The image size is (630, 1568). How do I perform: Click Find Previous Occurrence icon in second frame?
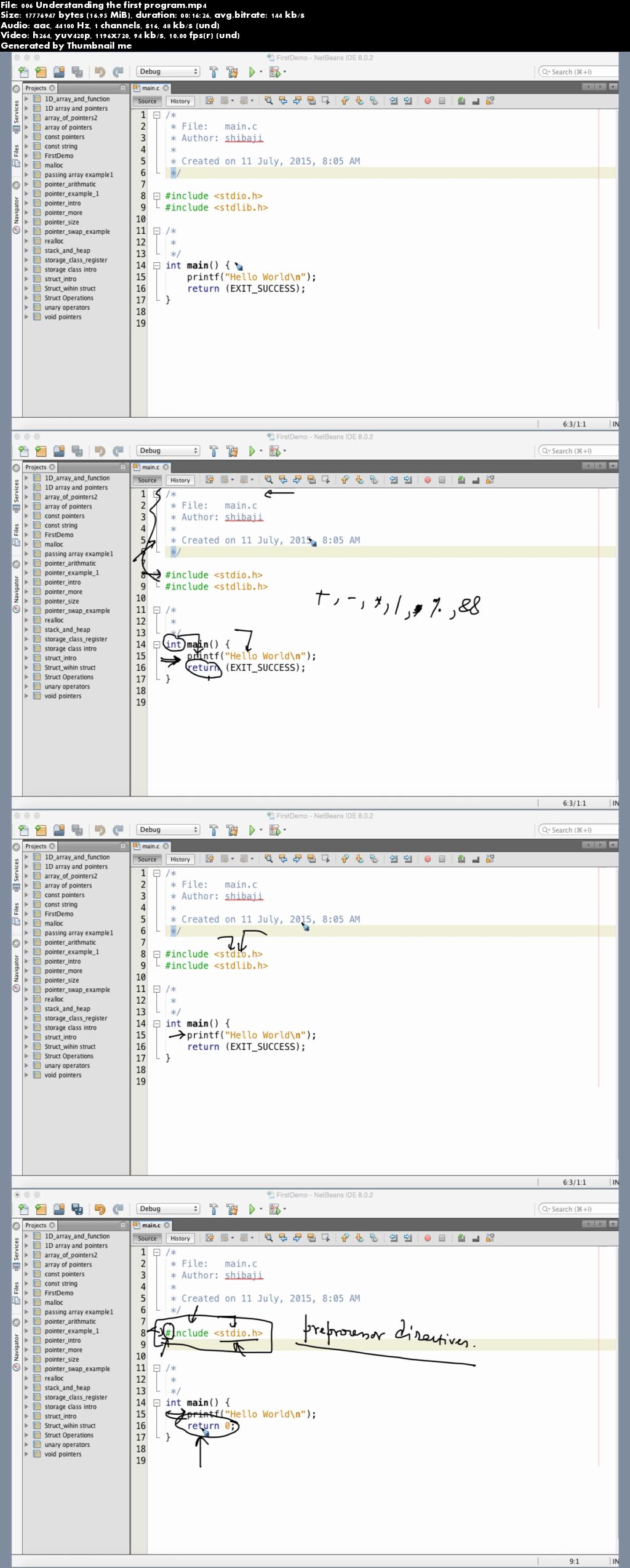point(282,480)
